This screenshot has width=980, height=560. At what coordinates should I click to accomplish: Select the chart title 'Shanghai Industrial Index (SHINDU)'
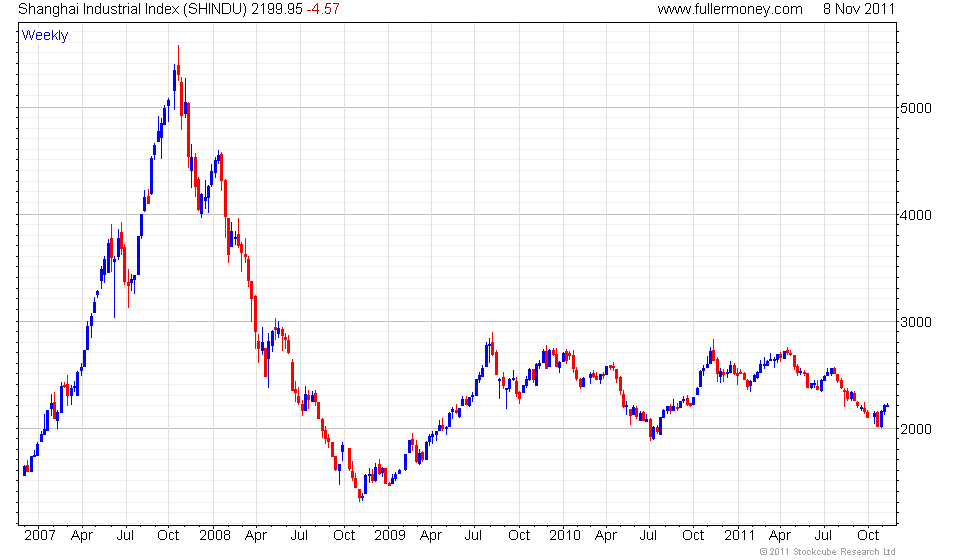pos(133,9)
